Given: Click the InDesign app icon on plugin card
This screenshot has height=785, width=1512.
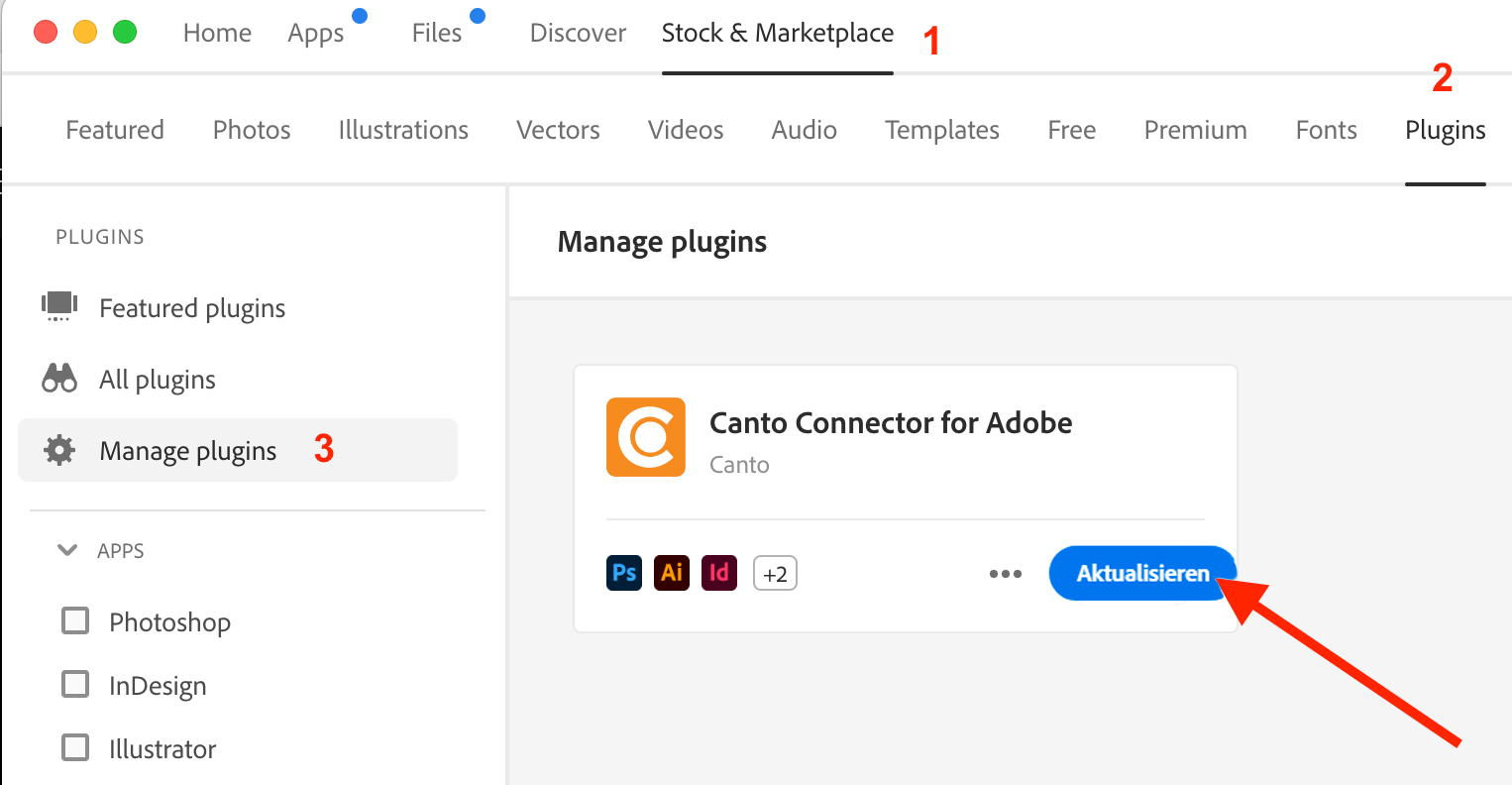Looking at the screenshot, I should click(719, 573).
